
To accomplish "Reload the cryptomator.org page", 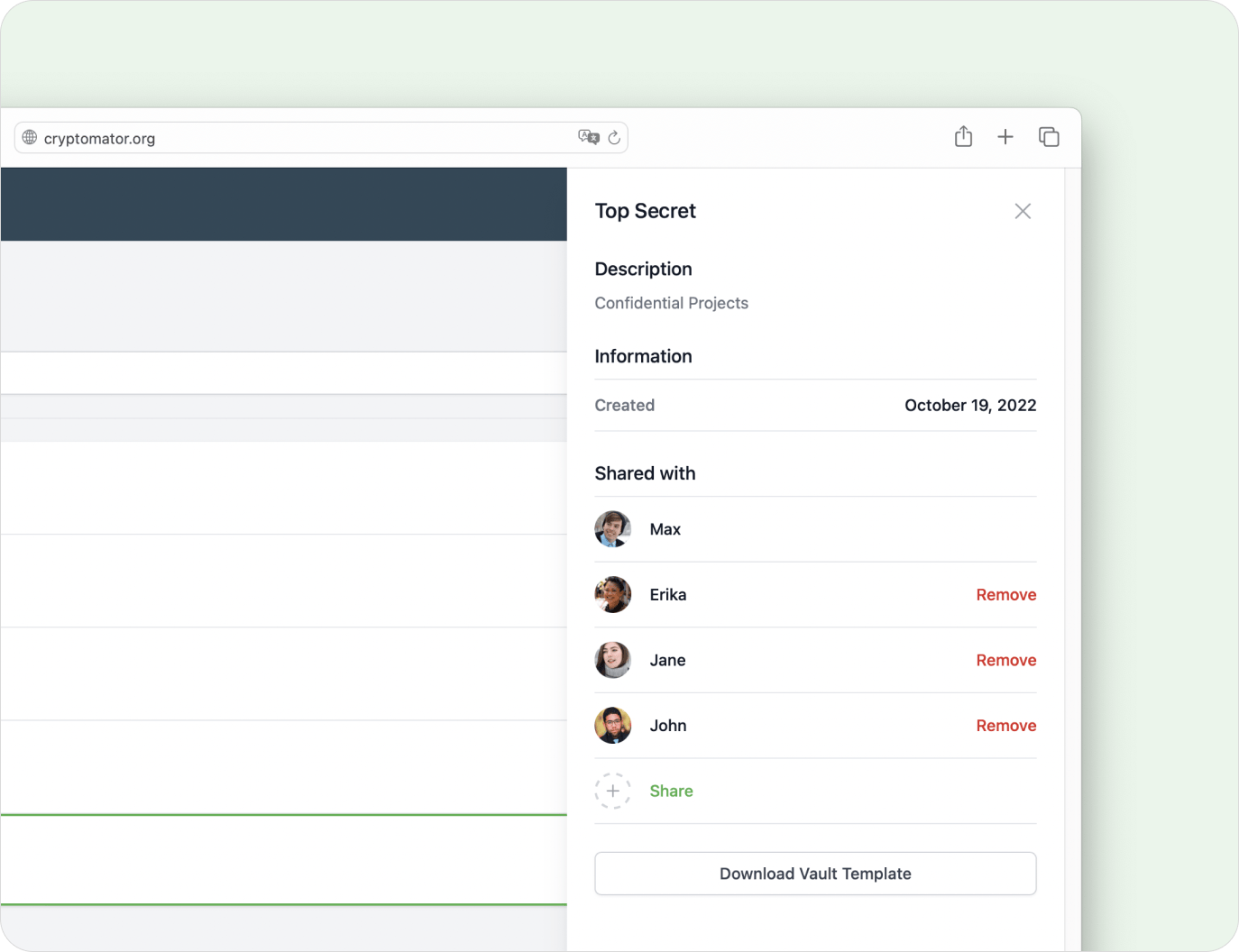I will tap(614, 137).
